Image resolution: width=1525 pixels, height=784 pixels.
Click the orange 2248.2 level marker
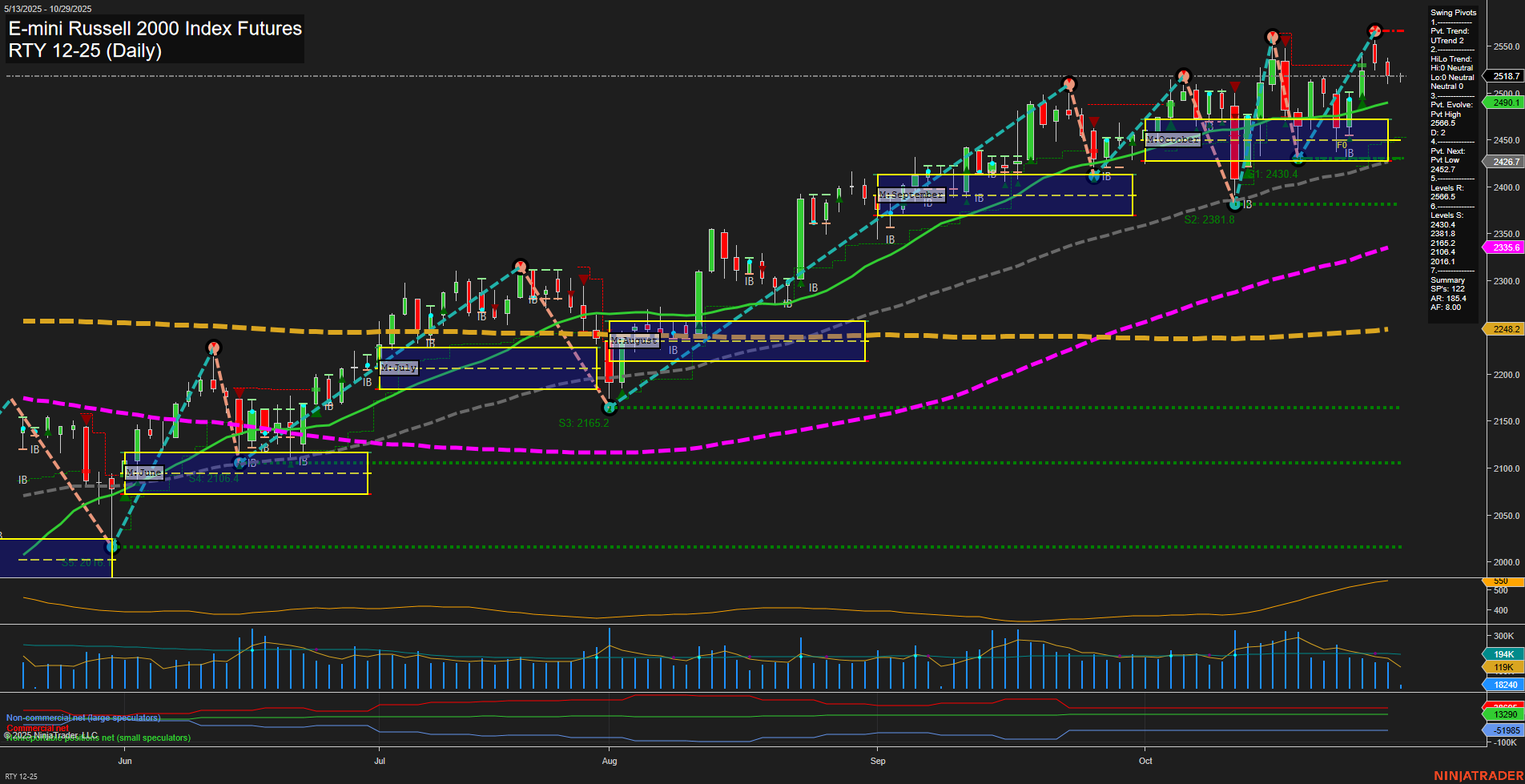[1506, 328]
